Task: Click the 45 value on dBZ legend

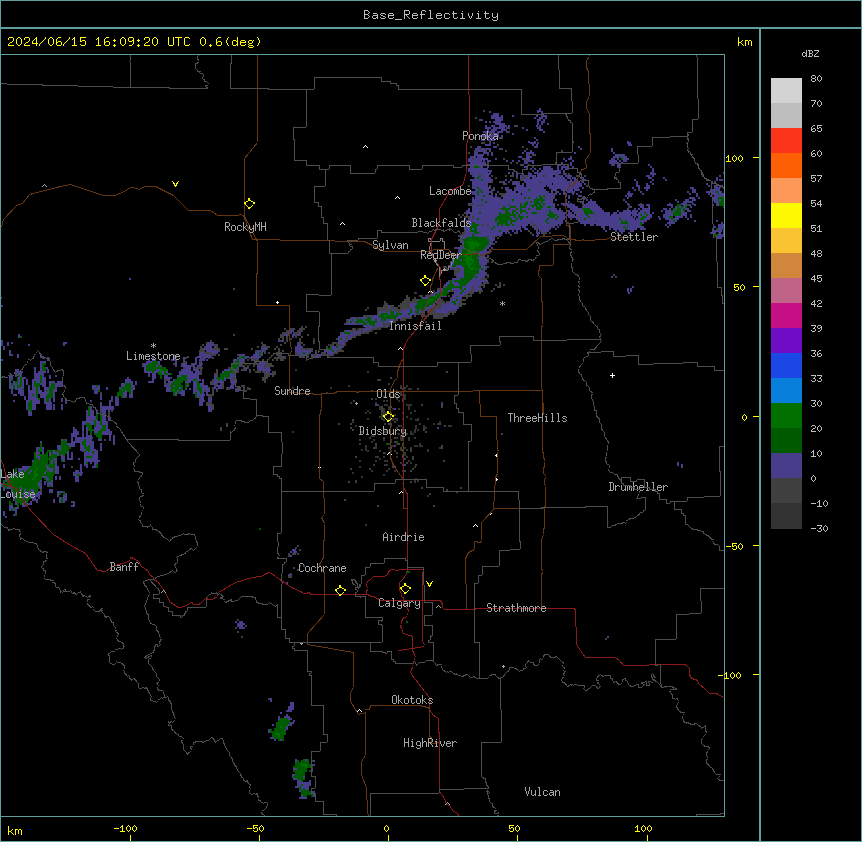Action: click(x=816, y=279)
